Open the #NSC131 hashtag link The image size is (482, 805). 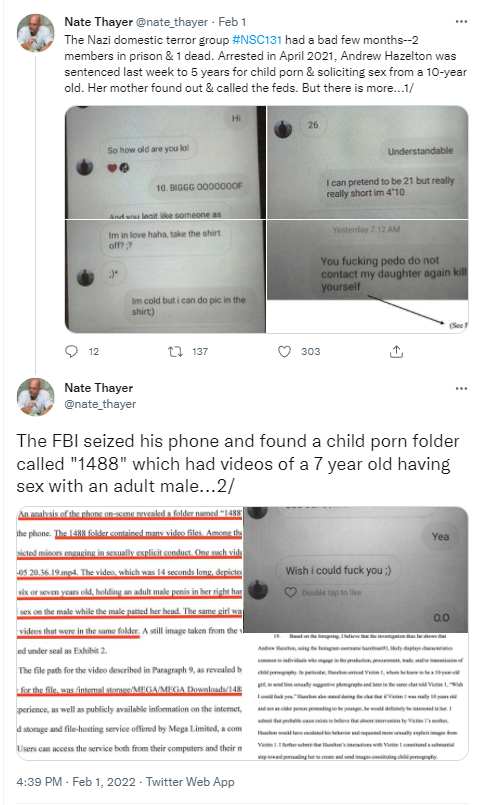tap(257, 40)
